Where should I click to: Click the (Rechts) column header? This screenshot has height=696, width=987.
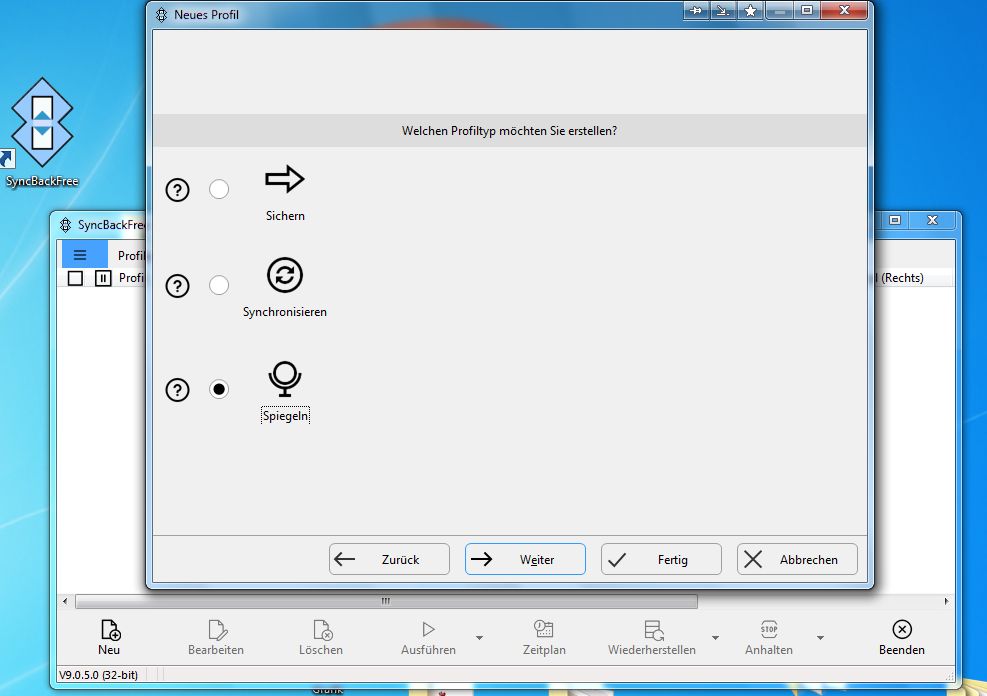pyautogui.click(x=902, y=278)
